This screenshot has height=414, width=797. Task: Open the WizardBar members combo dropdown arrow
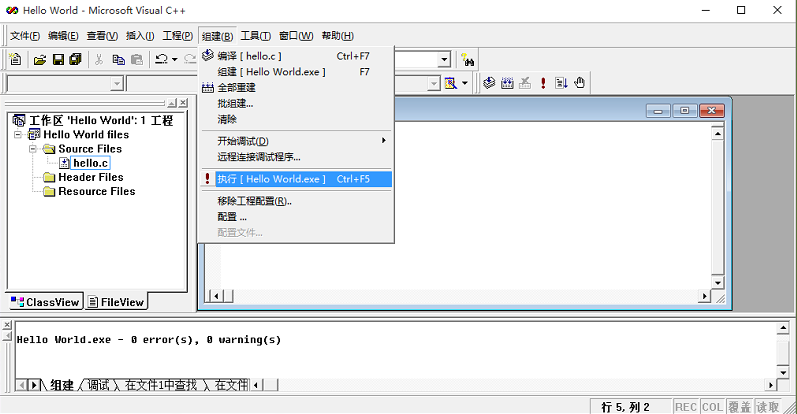[434, 83]
